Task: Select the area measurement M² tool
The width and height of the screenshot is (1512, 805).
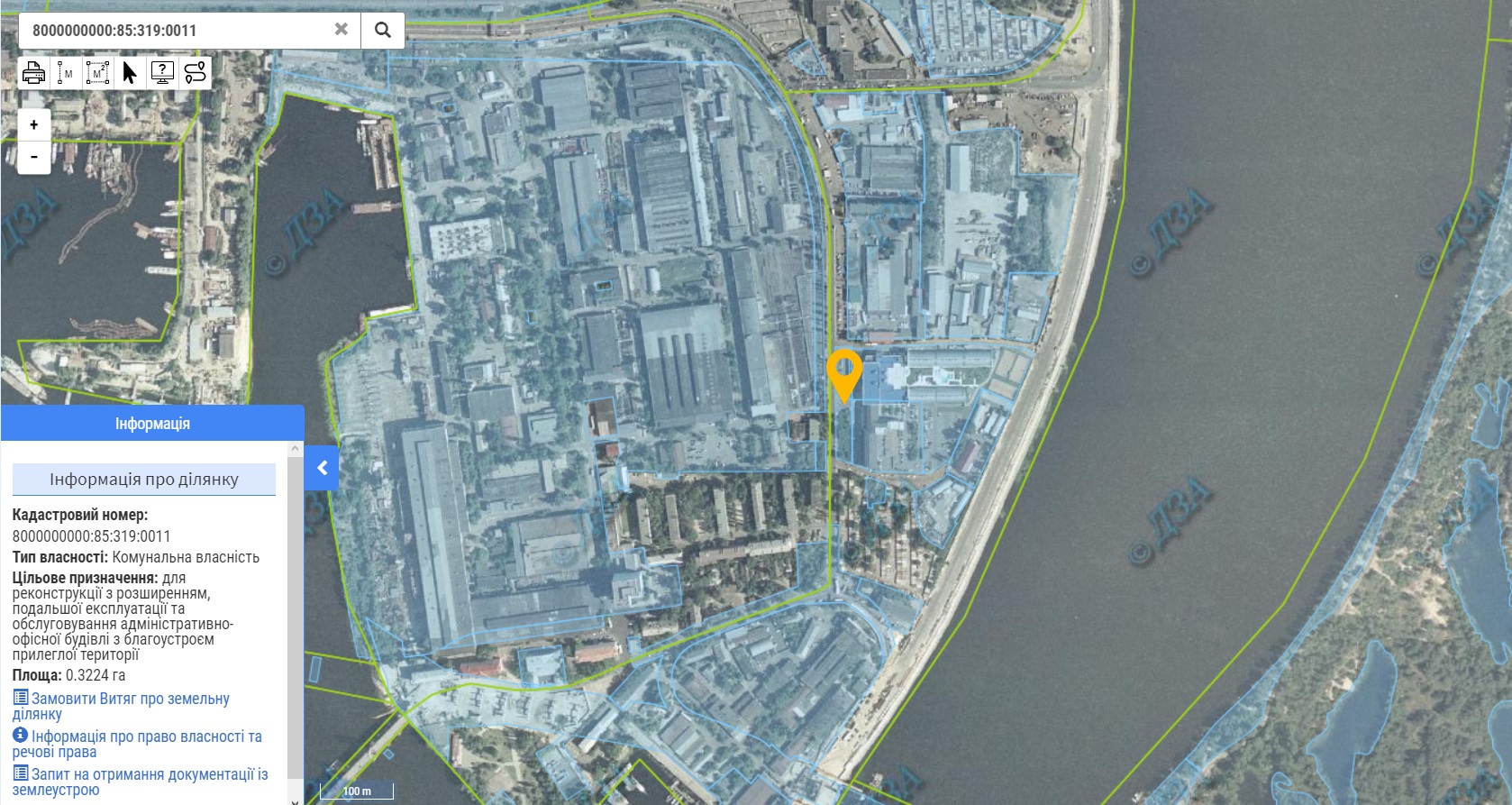Action: click(97, 72)
